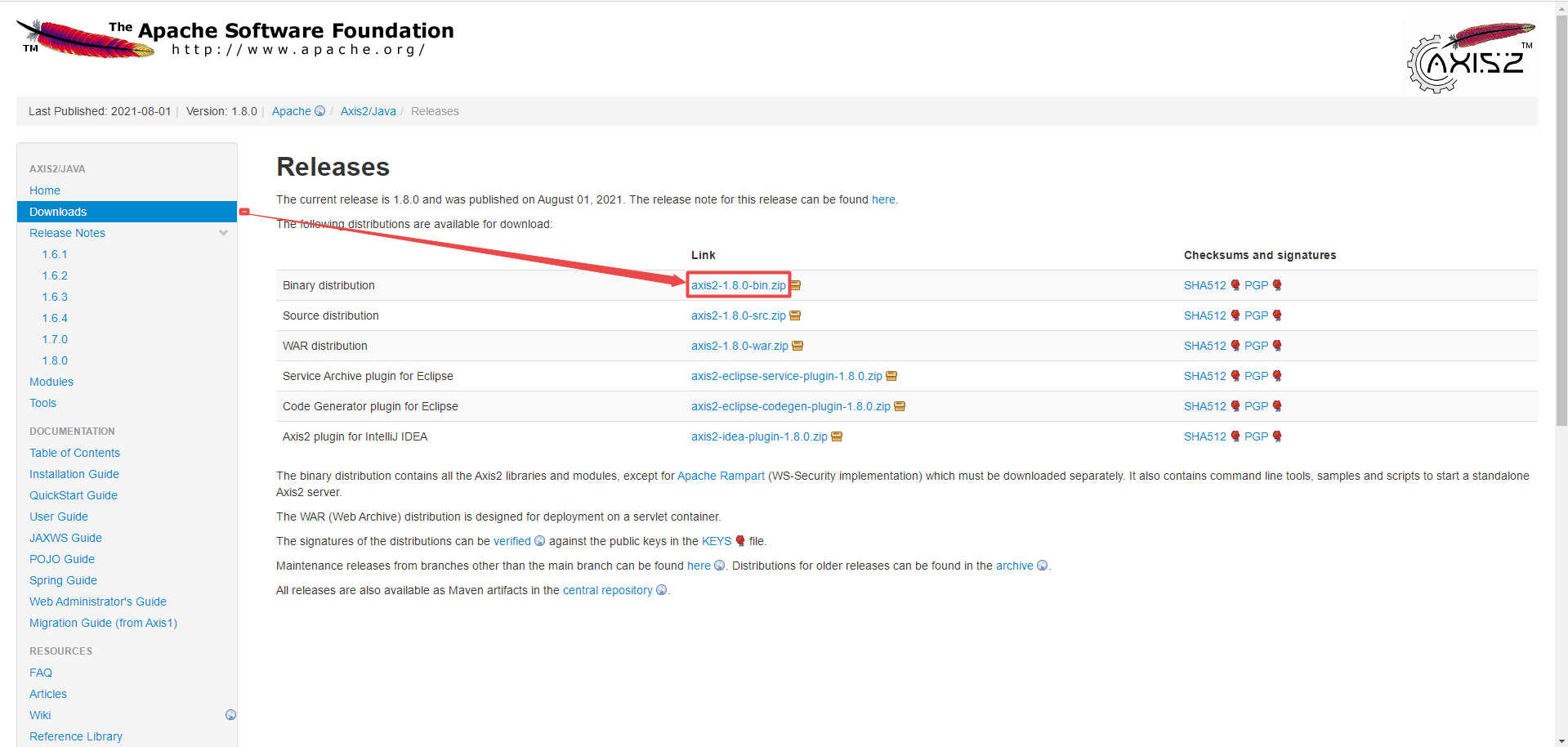Download axis2-idea-plugin-1.8.0.zip
Viewport: 1568px width, 747px height.
[759, 436]
